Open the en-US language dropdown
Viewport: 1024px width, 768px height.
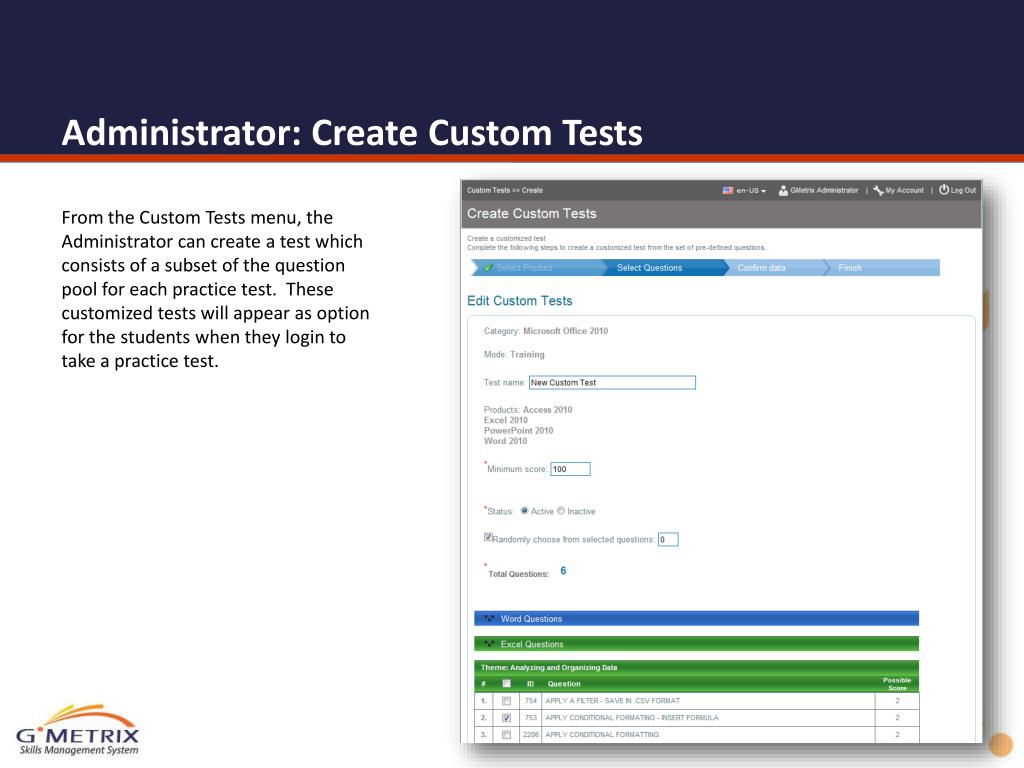pos(751,191)
